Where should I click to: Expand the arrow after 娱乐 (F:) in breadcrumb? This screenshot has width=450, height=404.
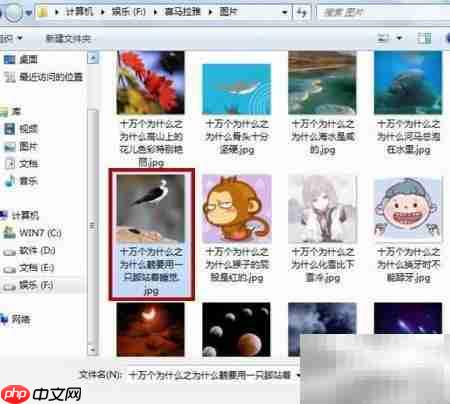click(156, 12)
